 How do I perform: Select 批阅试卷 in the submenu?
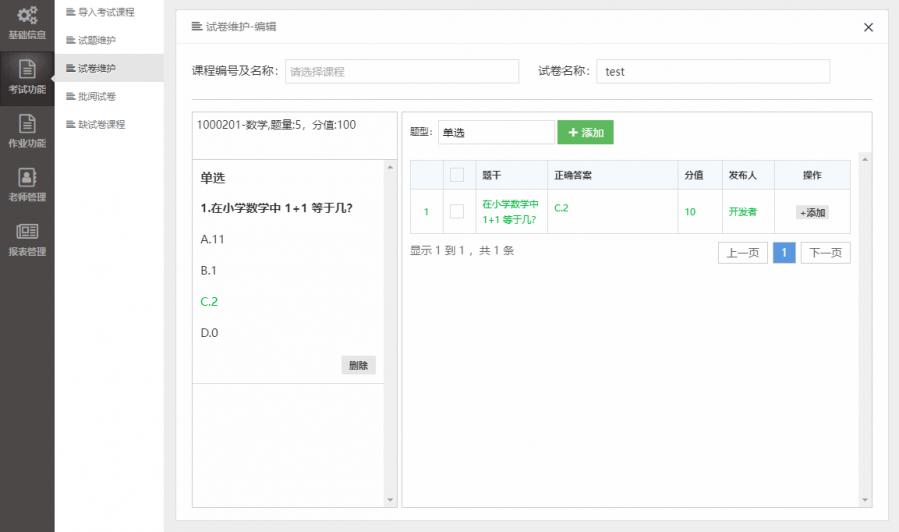click(97, 96)
